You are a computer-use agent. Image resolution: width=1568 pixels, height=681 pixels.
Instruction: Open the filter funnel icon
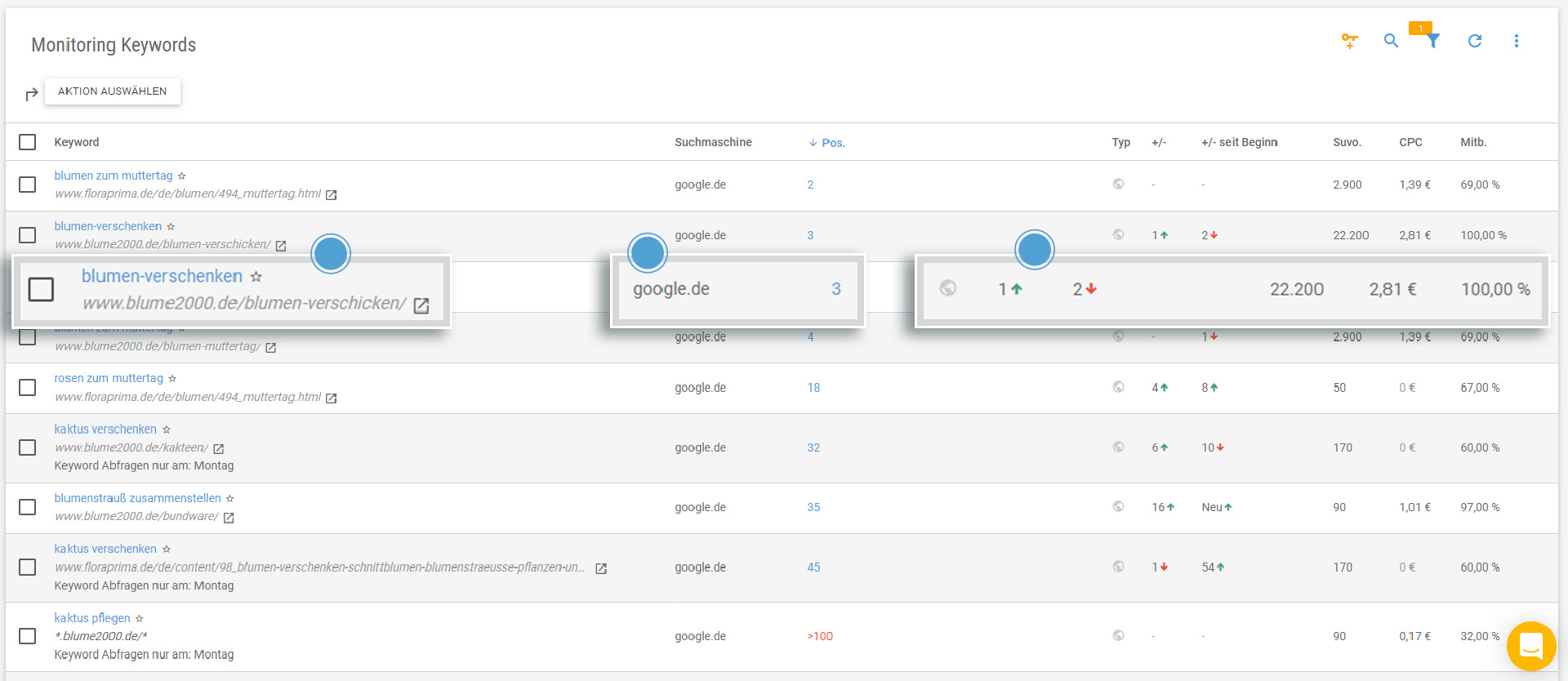coord(1433,41)
